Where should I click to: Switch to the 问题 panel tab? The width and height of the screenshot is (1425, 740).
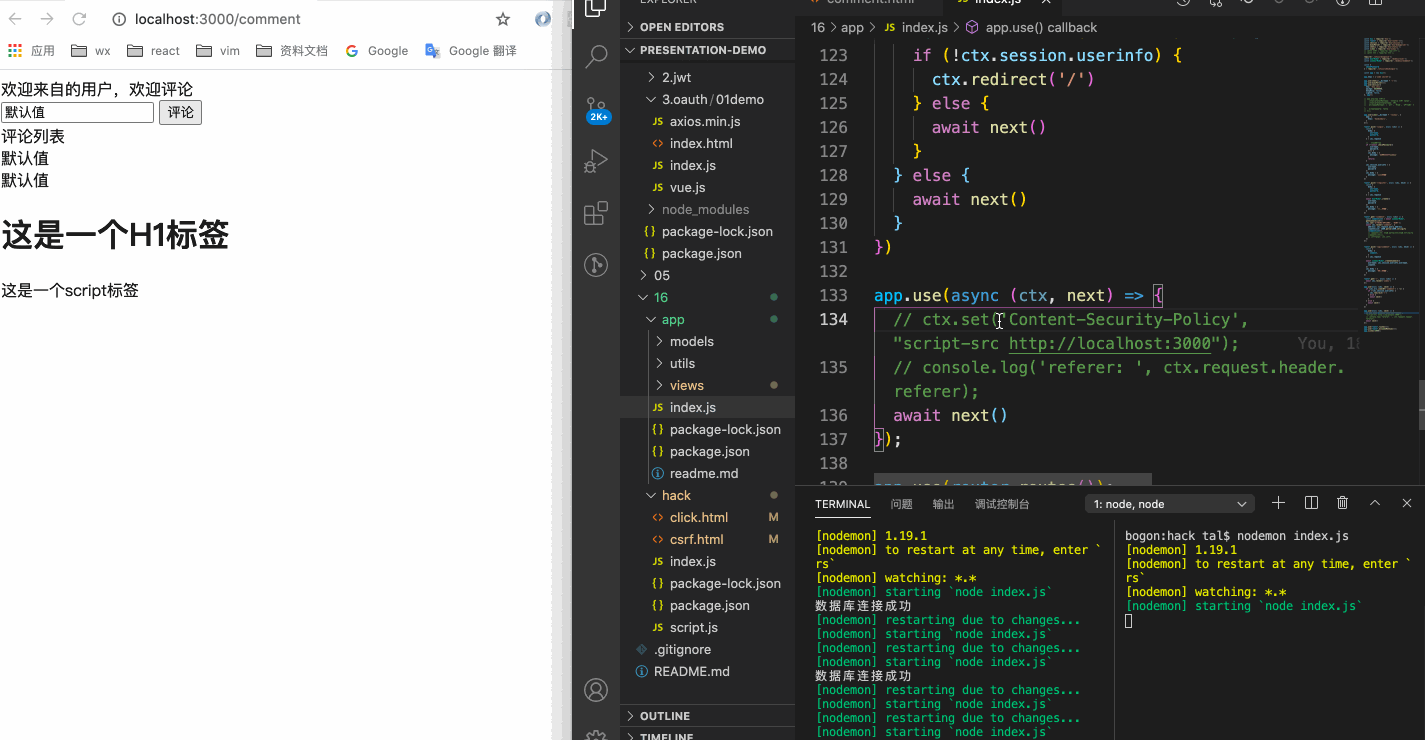pos(902,504)
